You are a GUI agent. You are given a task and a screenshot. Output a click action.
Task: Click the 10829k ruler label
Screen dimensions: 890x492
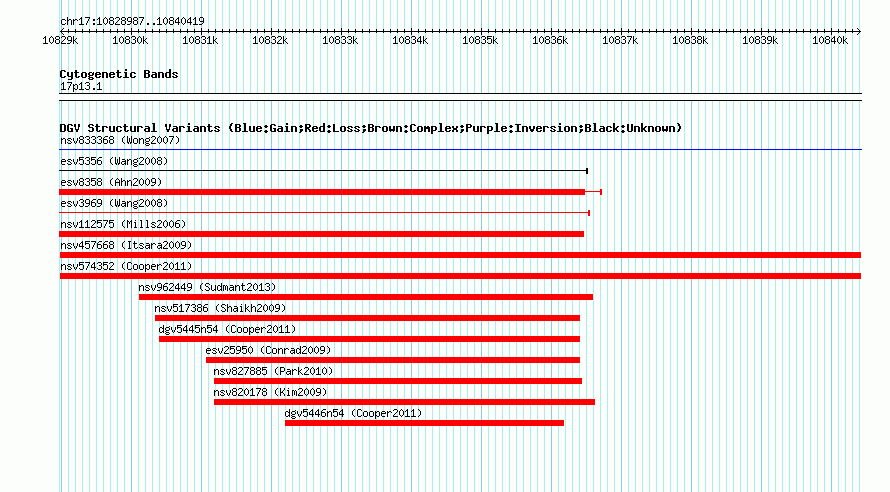[60, 40]
